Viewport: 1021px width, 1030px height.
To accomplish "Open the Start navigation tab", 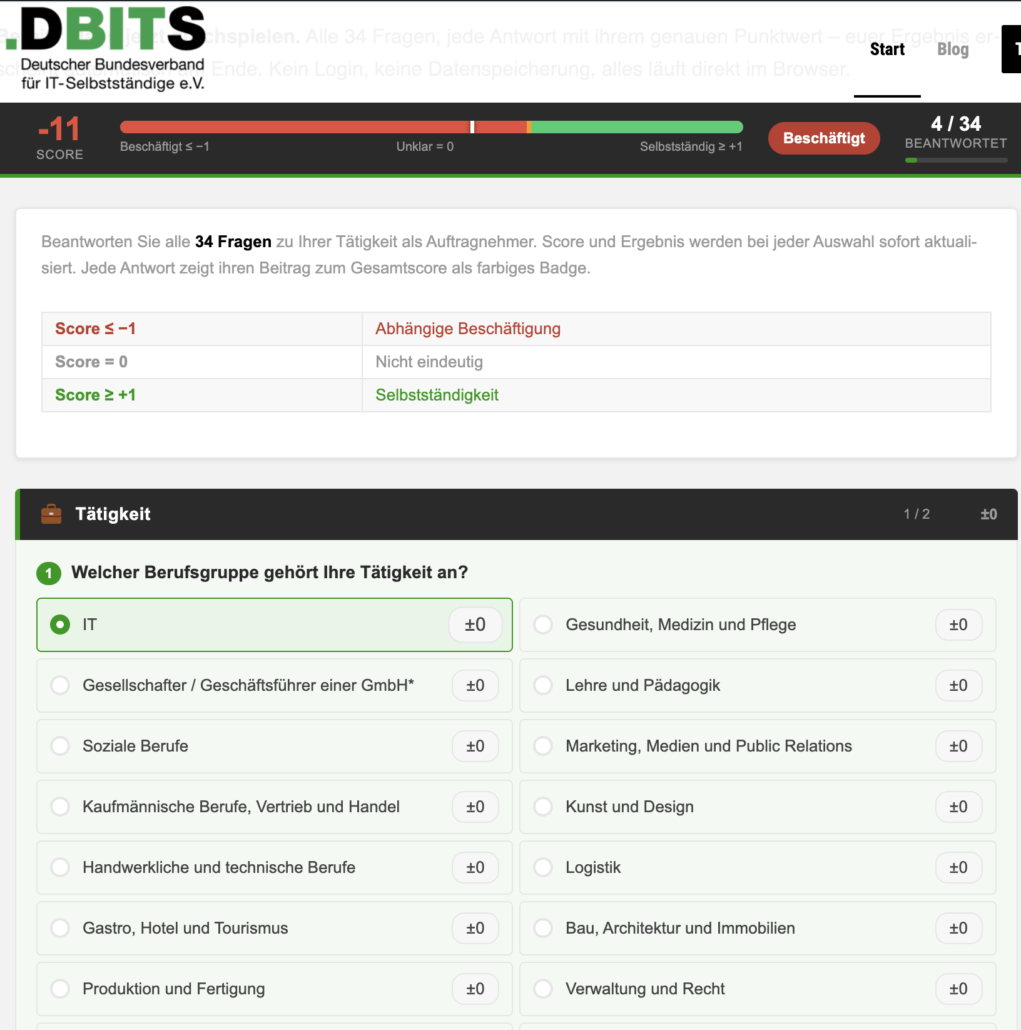I will (887, 49).
